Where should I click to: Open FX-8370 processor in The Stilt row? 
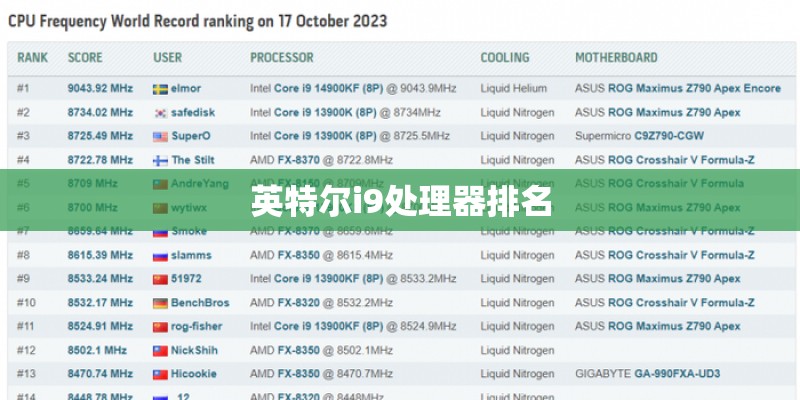click(x=298, y=160)
